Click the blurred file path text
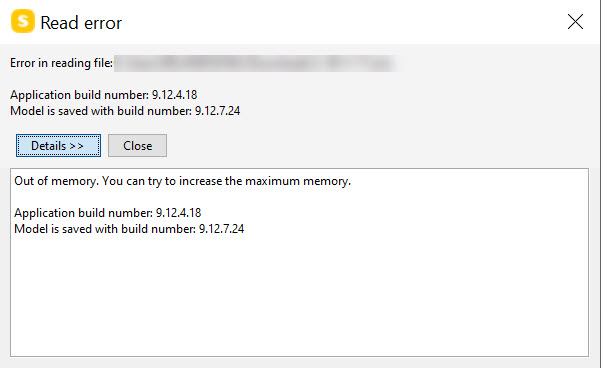The image size is (601, 368). pyautogui.click(x=257, y=63)
